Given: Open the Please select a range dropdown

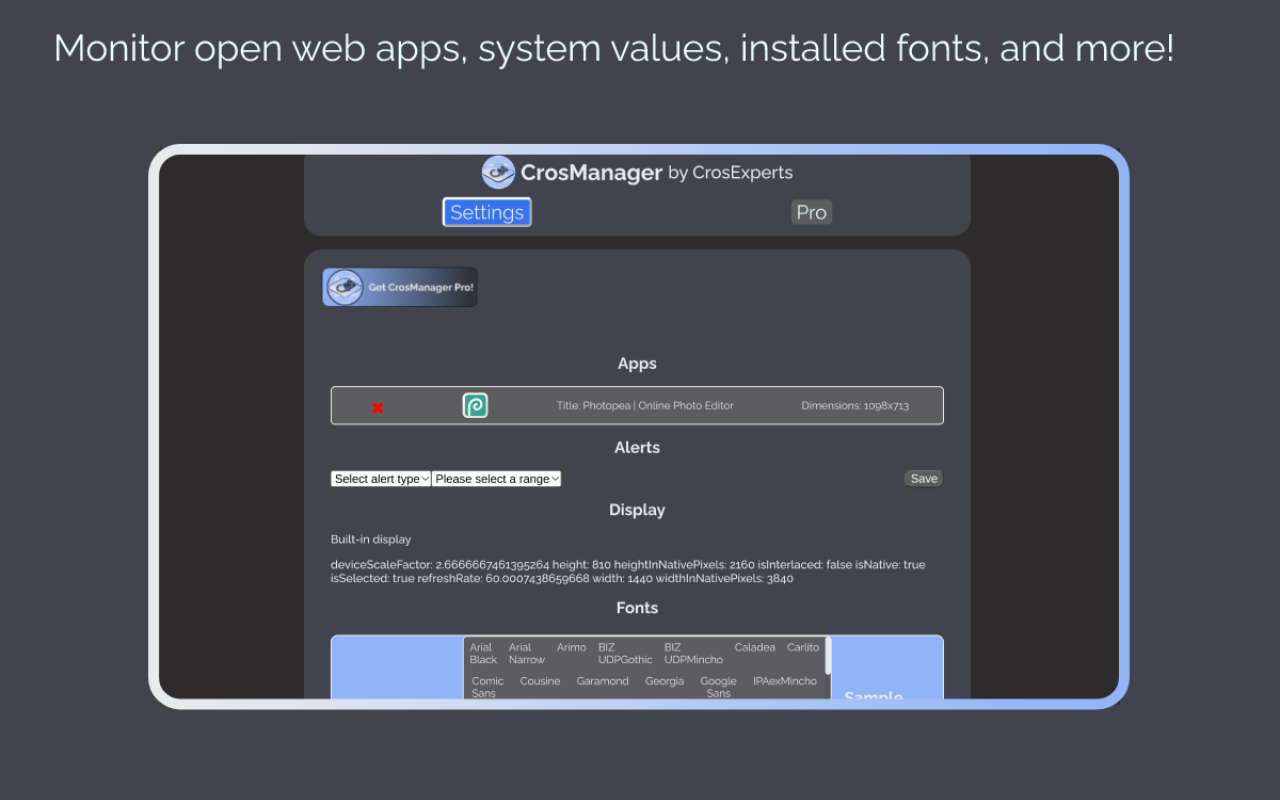Looking at the screenshot, I should click(x=497, y=479).
